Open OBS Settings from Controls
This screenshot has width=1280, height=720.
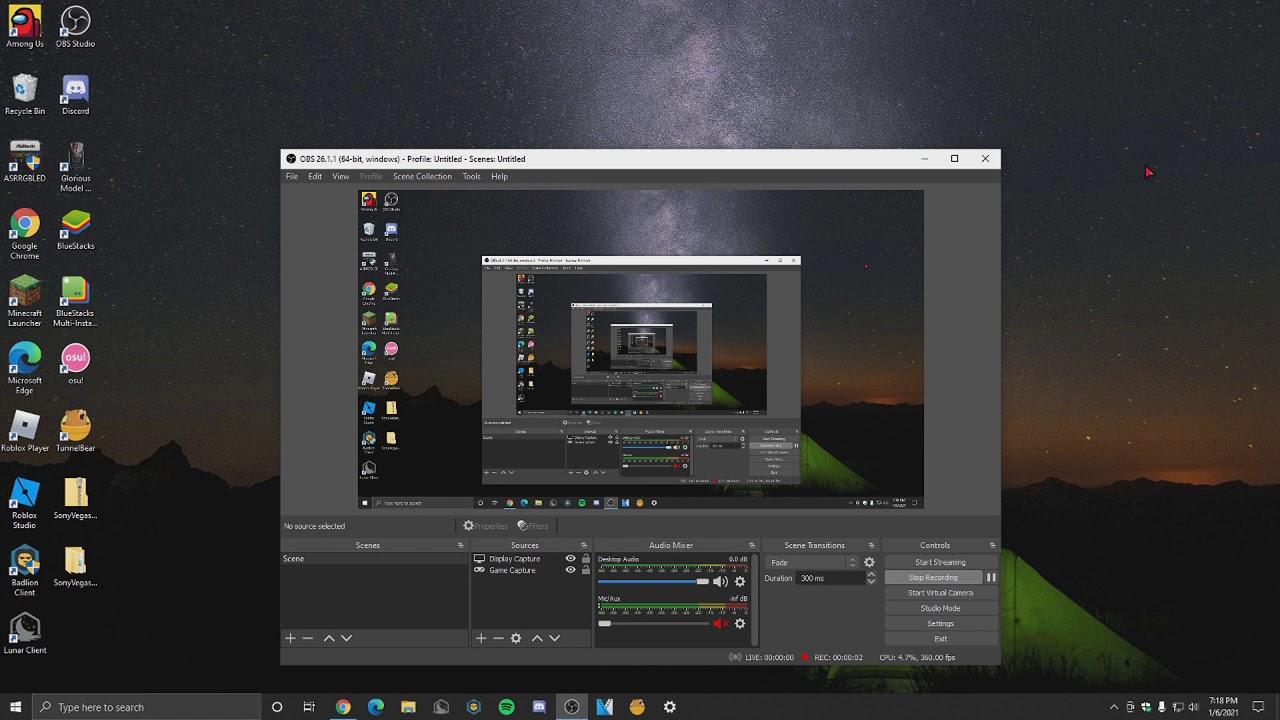click(x=940, y=623)
